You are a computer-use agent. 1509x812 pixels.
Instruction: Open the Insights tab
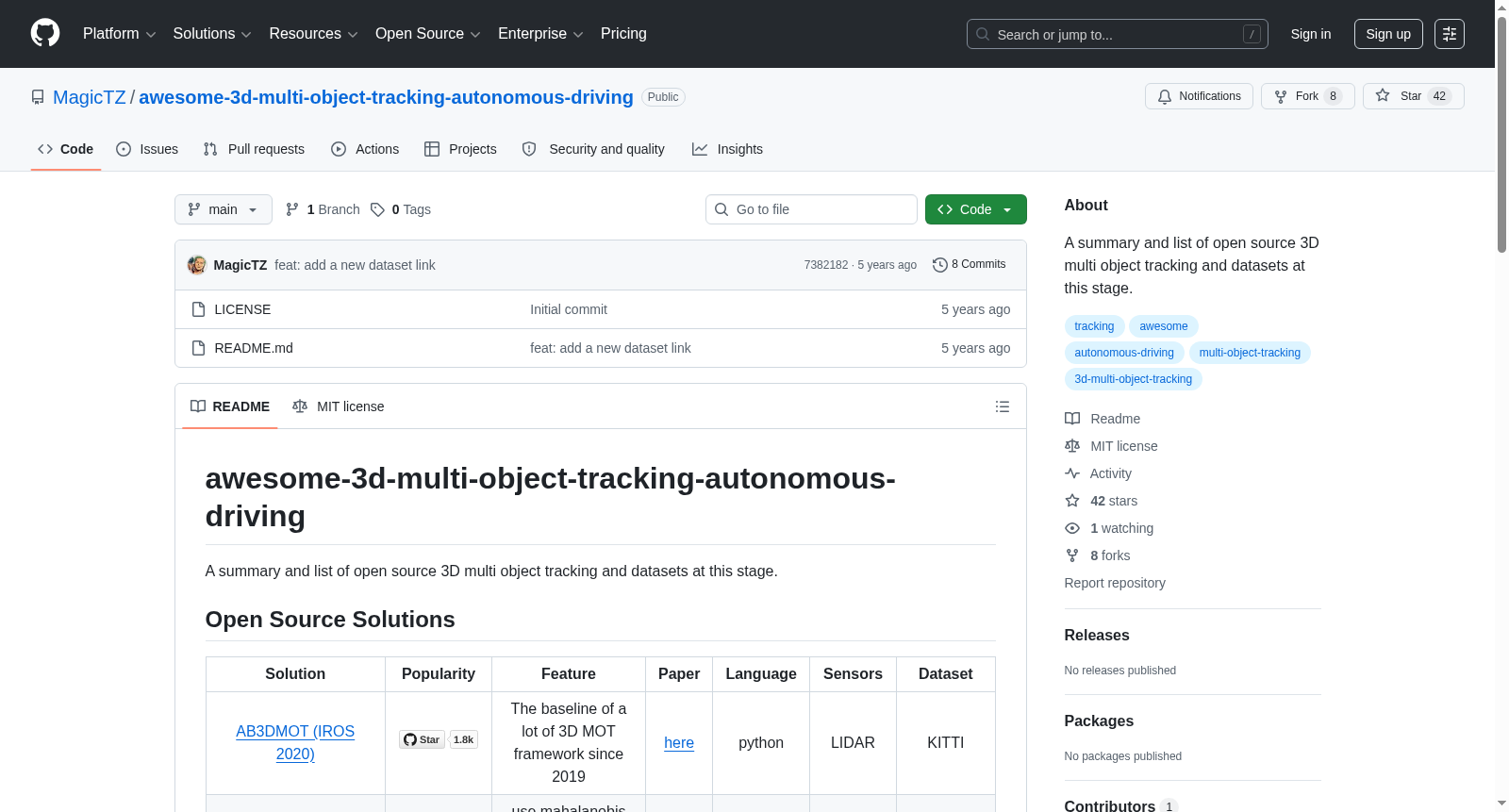(727, 149)
